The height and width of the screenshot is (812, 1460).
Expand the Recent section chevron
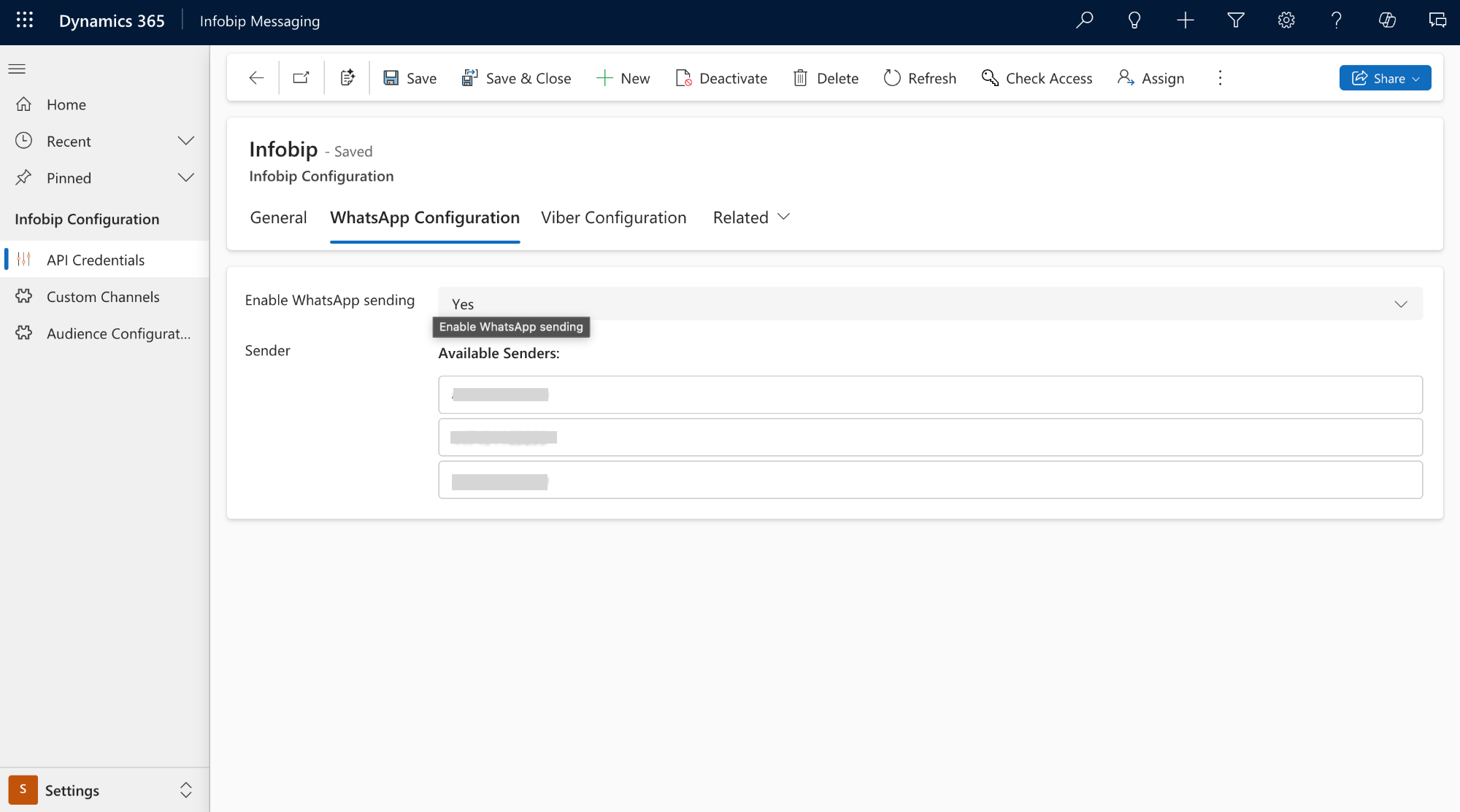tap(186, 141)
